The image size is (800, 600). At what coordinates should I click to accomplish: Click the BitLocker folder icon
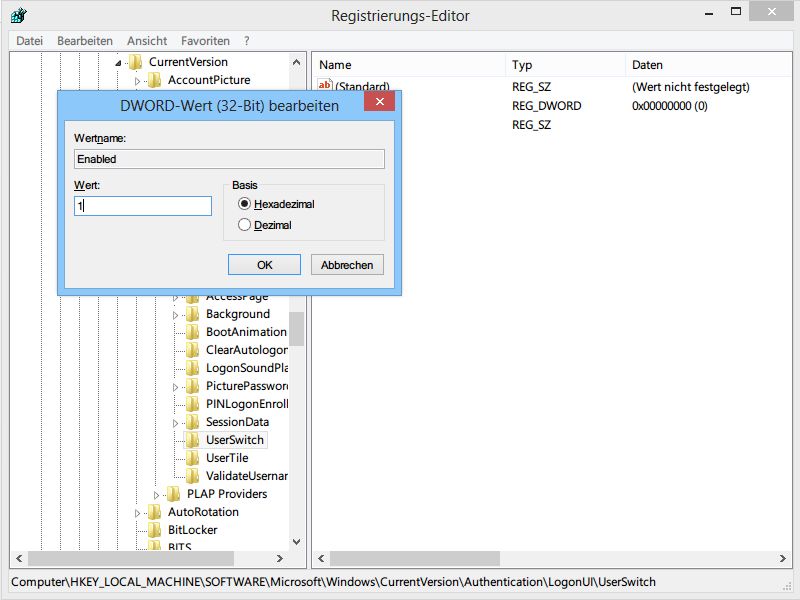(x=155, y=530)
